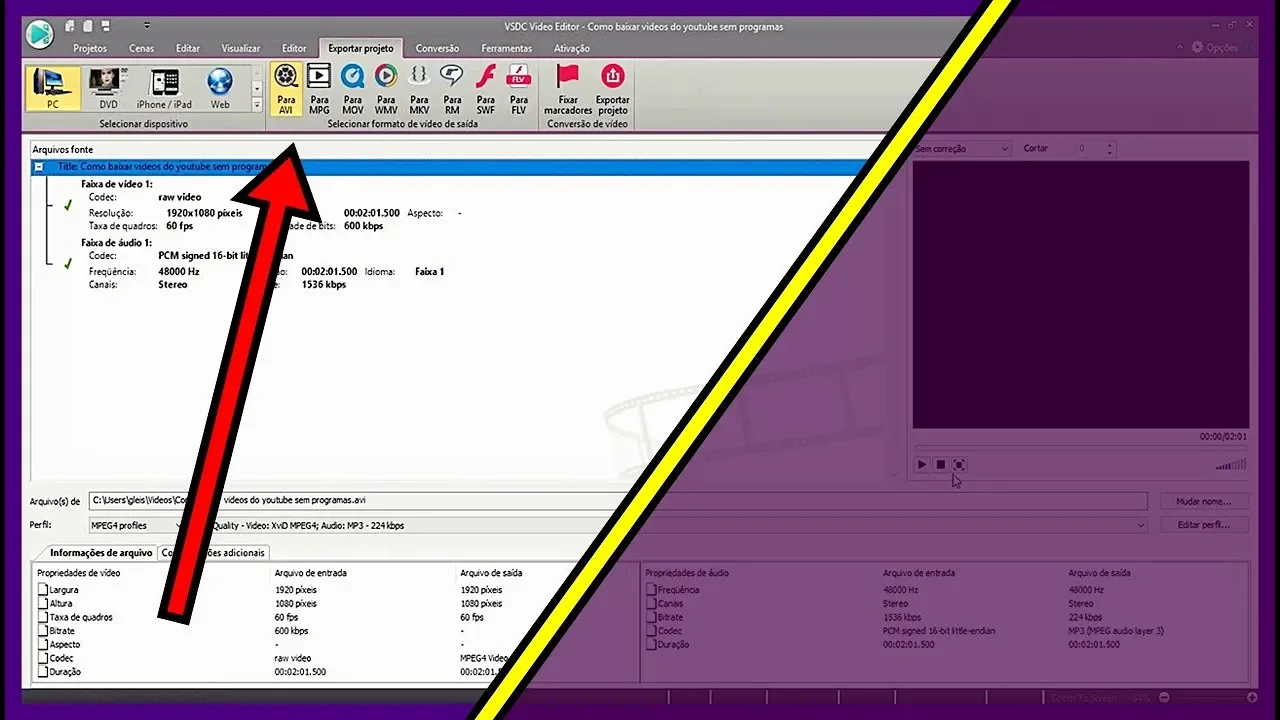
Task: Switch to the Configurações adicionais tab
Action: 214,552
